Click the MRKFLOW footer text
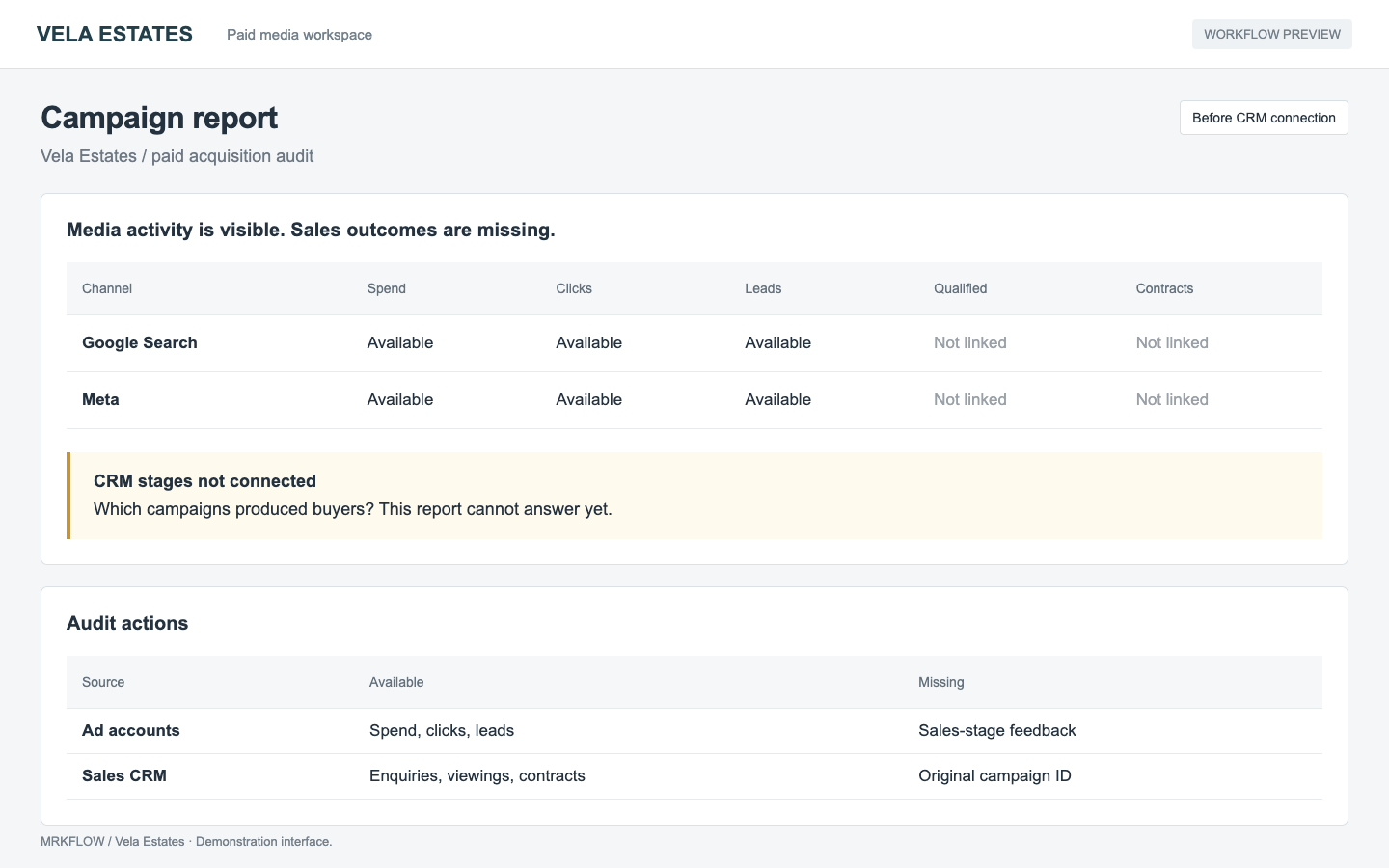Screen dimensions: 1389x868 tap(186, 842)
